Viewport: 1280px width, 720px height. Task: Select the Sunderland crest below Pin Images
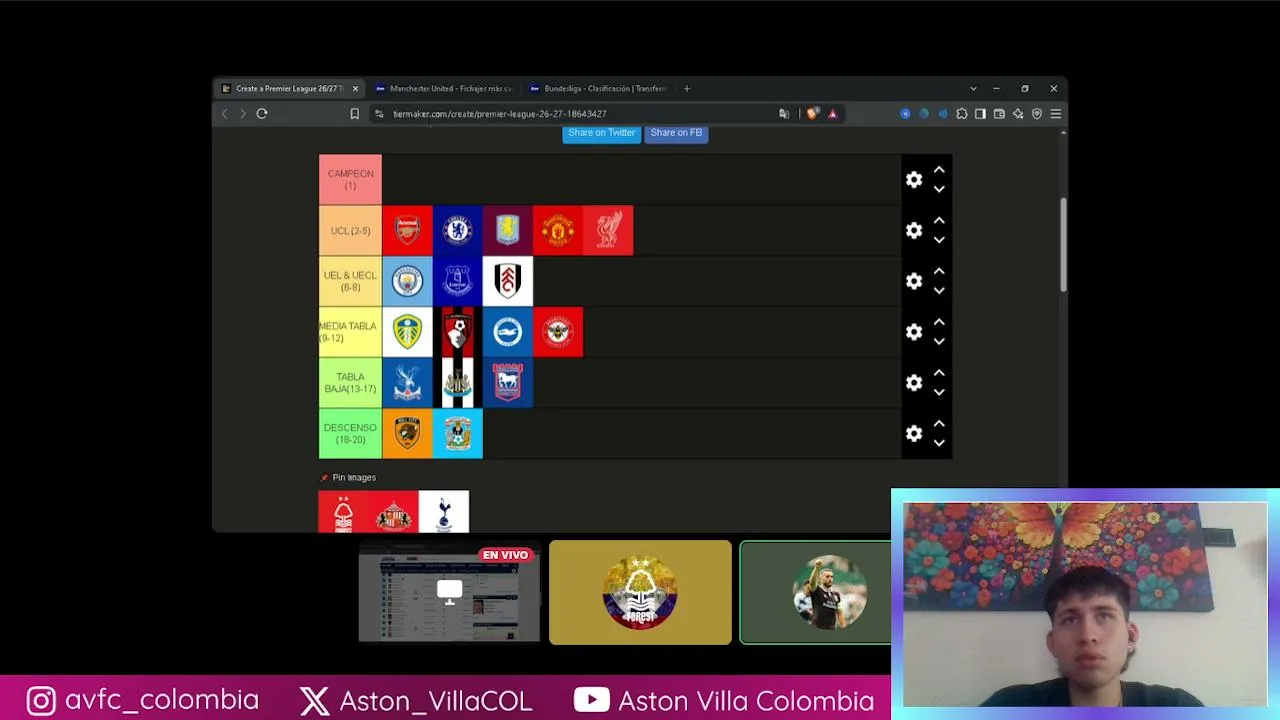coord(394,512)
